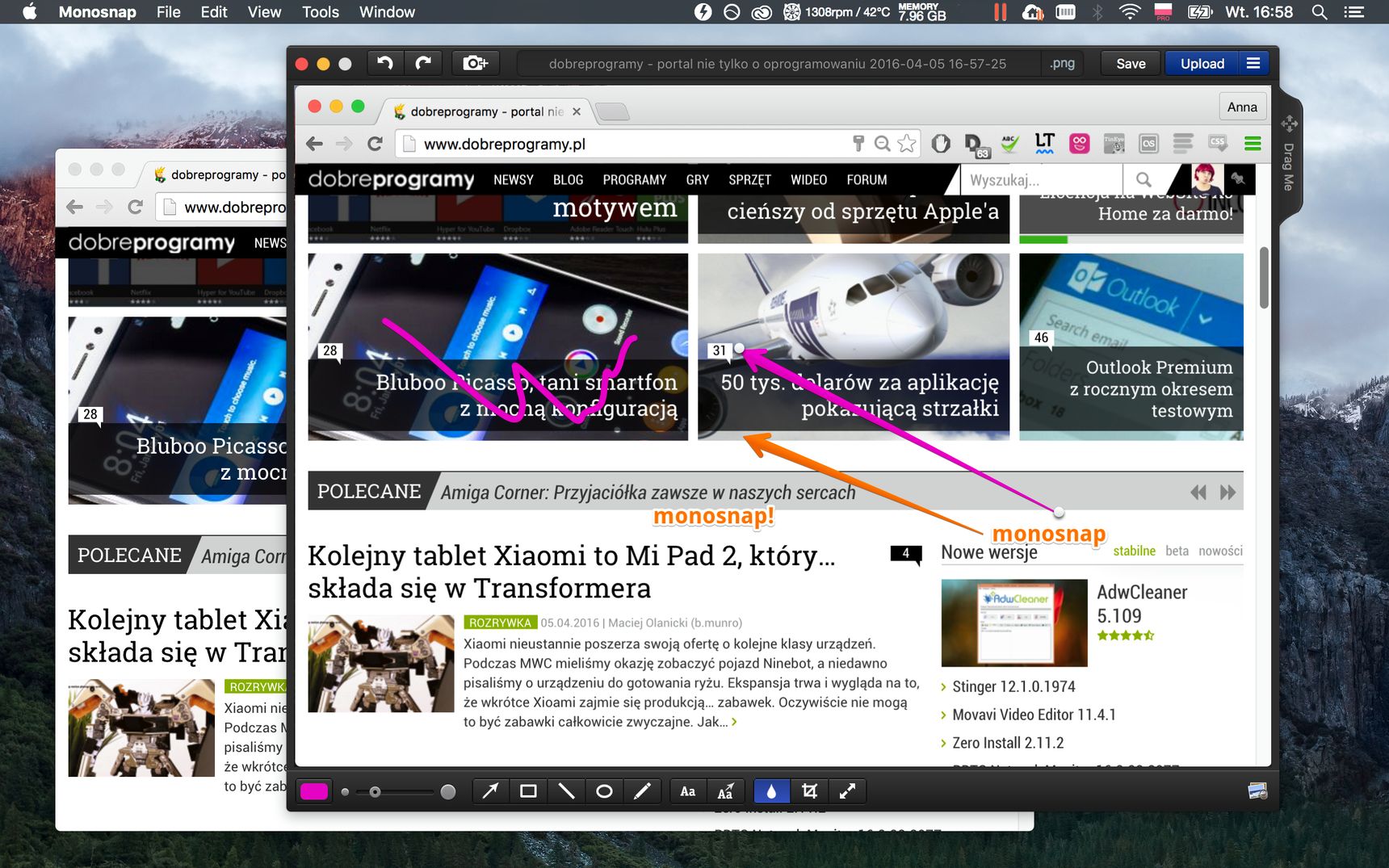The height and width of the screenshot is (868, 1389).
Task: Click the AdwCleaner thumbnail
Action: [x=1014, y=623]
